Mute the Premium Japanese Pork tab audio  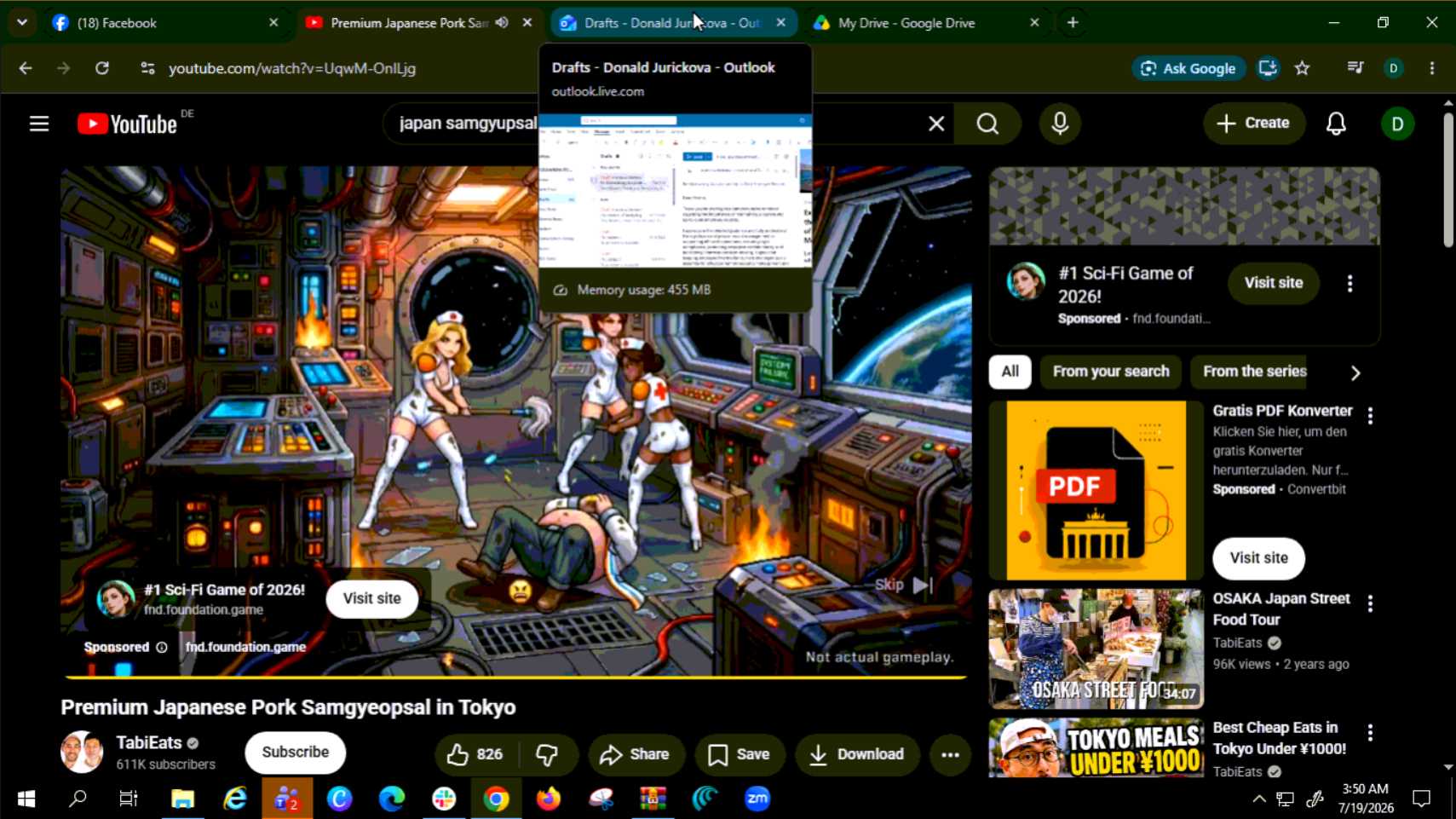(502, 23)
